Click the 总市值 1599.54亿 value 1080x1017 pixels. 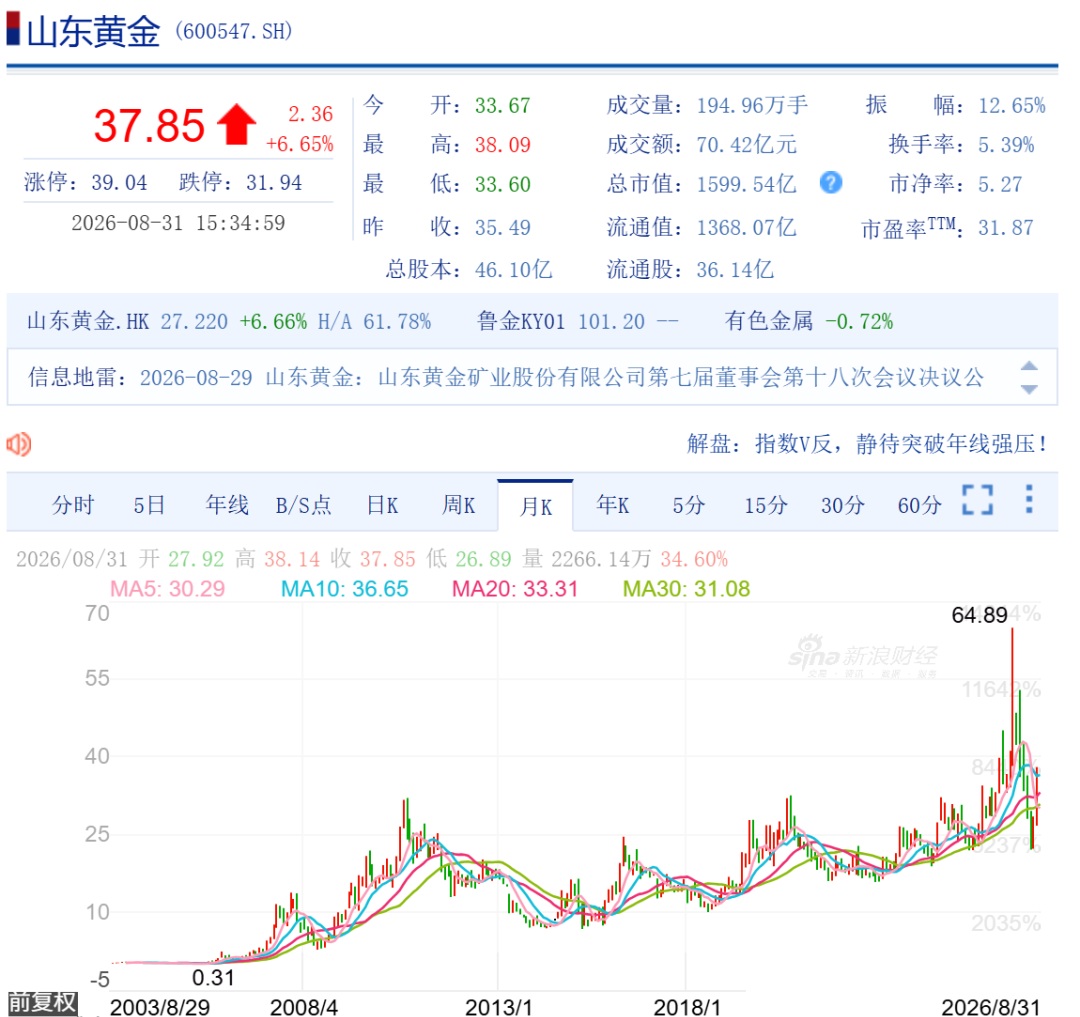747,184
